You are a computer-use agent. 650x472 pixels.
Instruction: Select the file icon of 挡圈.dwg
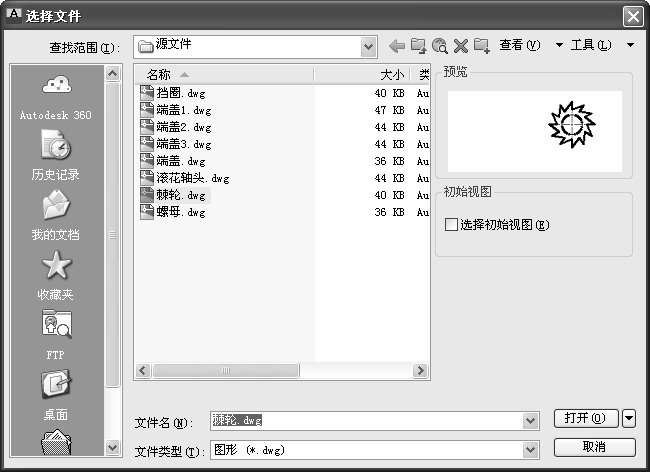(x=147, y=92)
